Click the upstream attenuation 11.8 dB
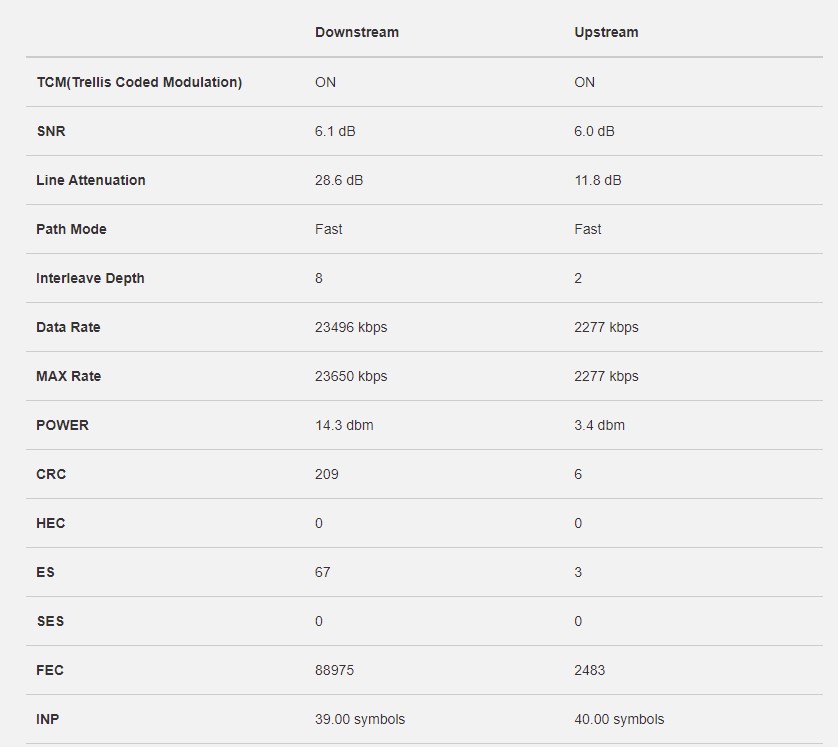 [x=598, y=181]
